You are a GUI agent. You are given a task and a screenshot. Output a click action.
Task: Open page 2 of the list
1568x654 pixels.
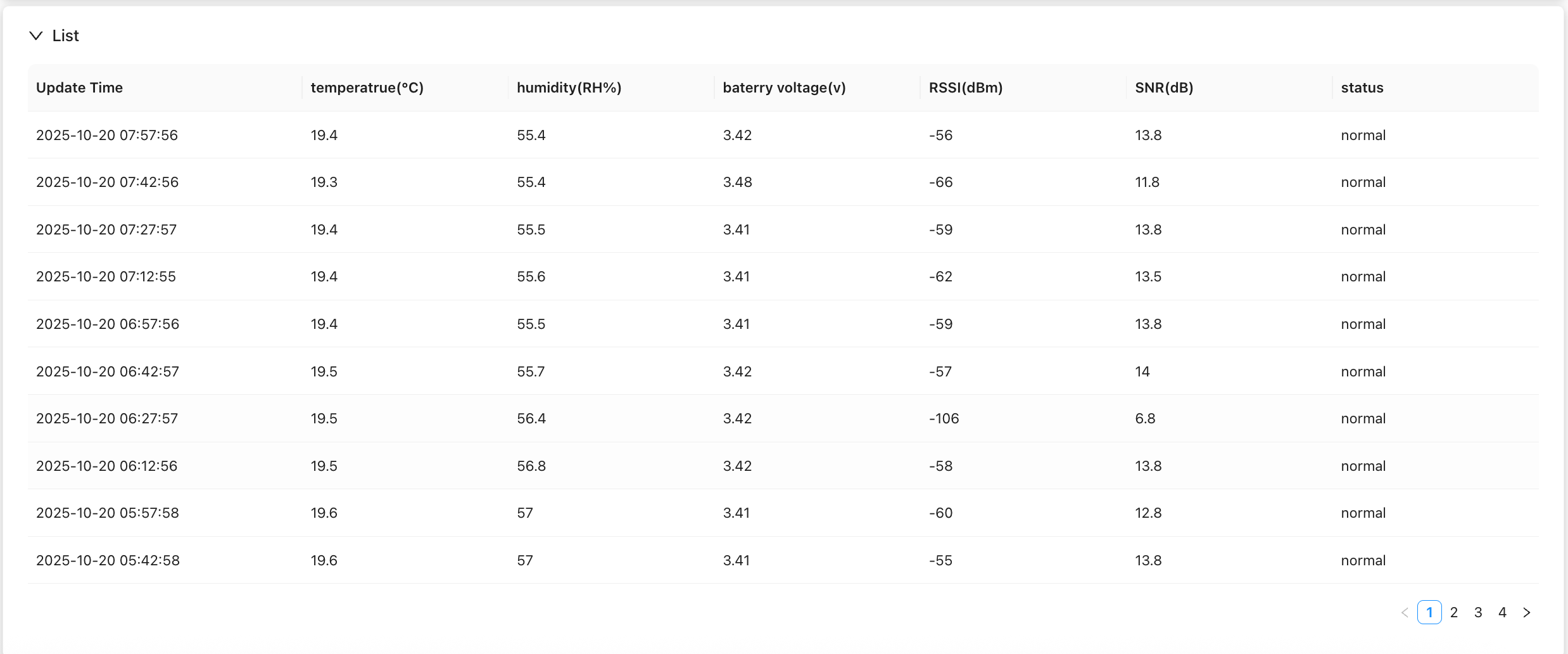coord(1454,613)
